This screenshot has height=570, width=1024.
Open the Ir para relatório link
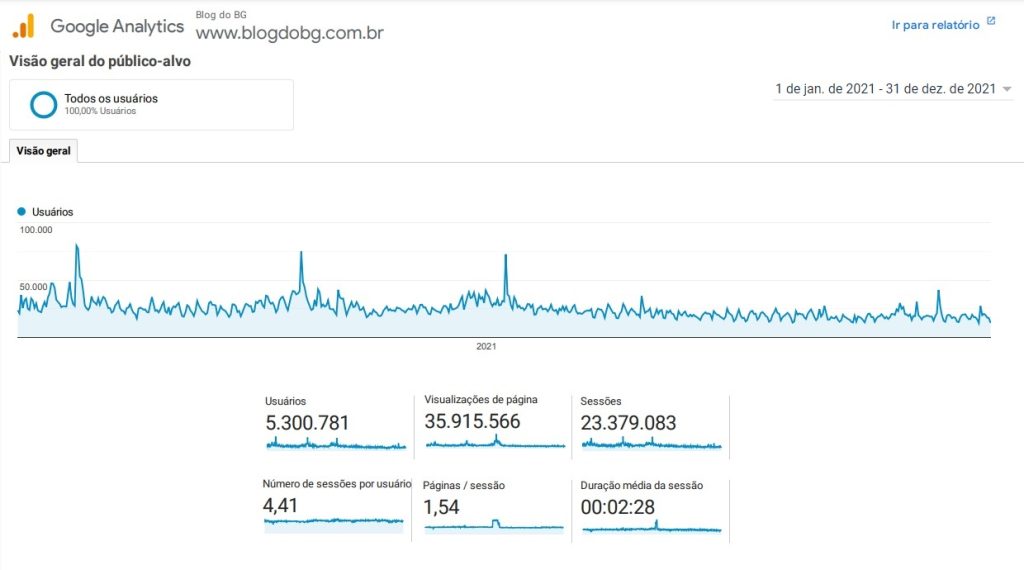click(x=935, y=25)
